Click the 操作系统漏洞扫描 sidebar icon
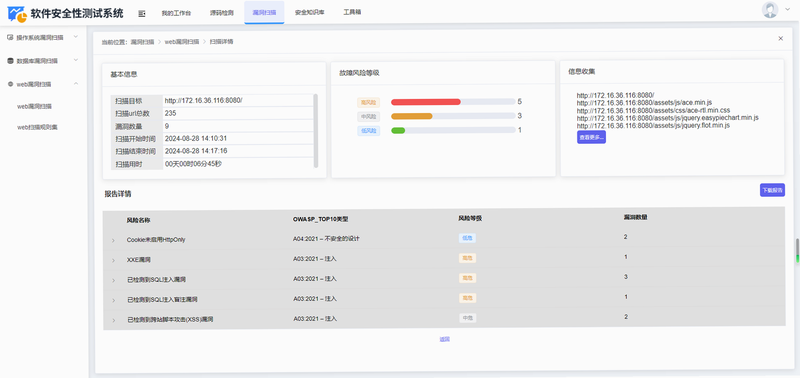Image resolution: width=800 pixels, height=378 pixels. (10, 37)
